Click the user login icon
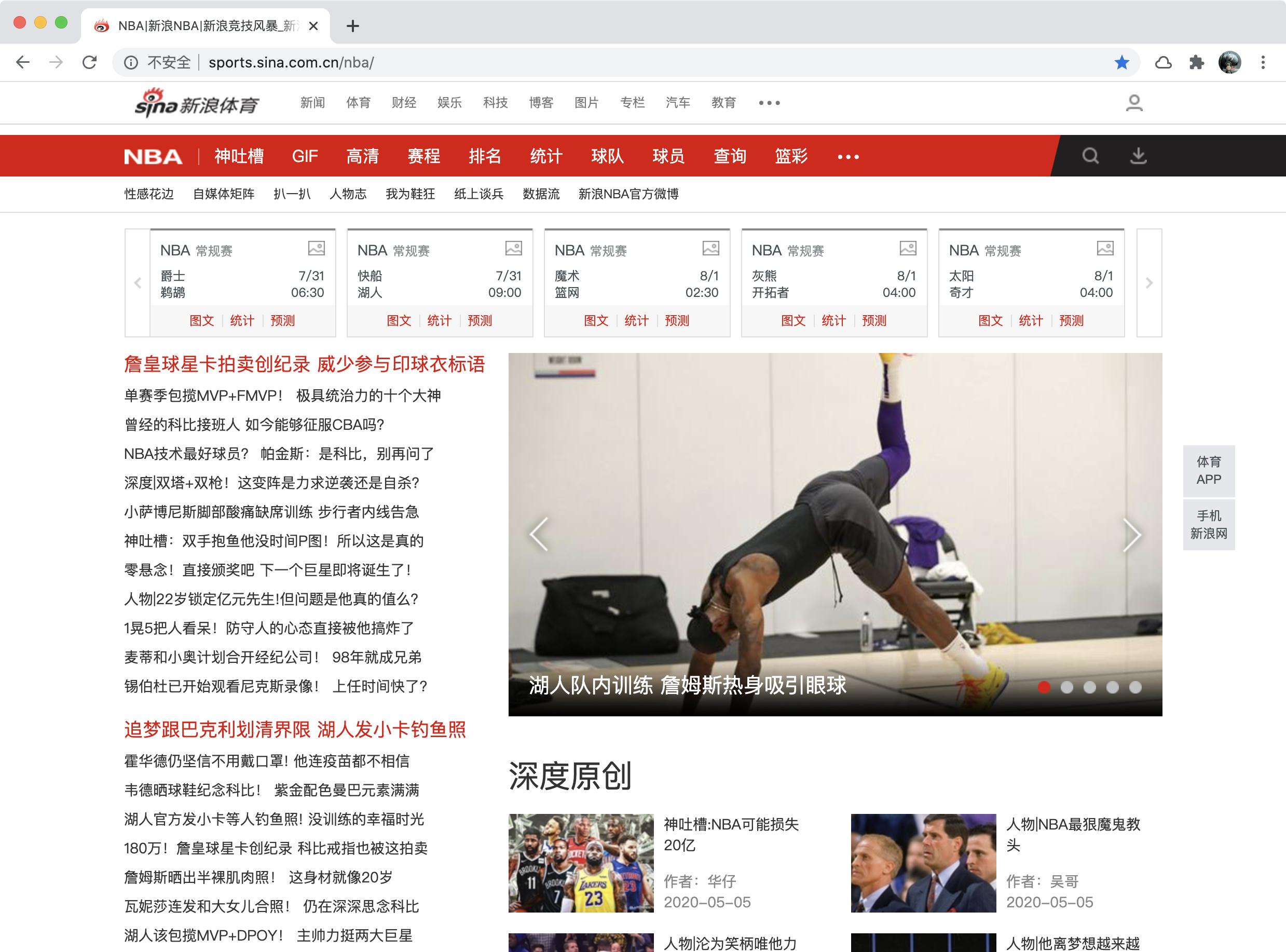The image size is (1286, 952). [1134, 103]
